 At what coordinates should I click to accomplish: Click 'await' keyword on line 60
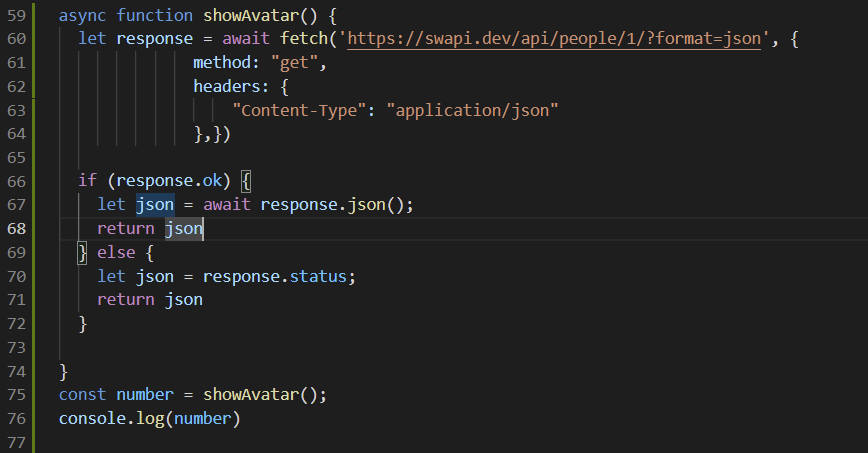pos(246,39)
